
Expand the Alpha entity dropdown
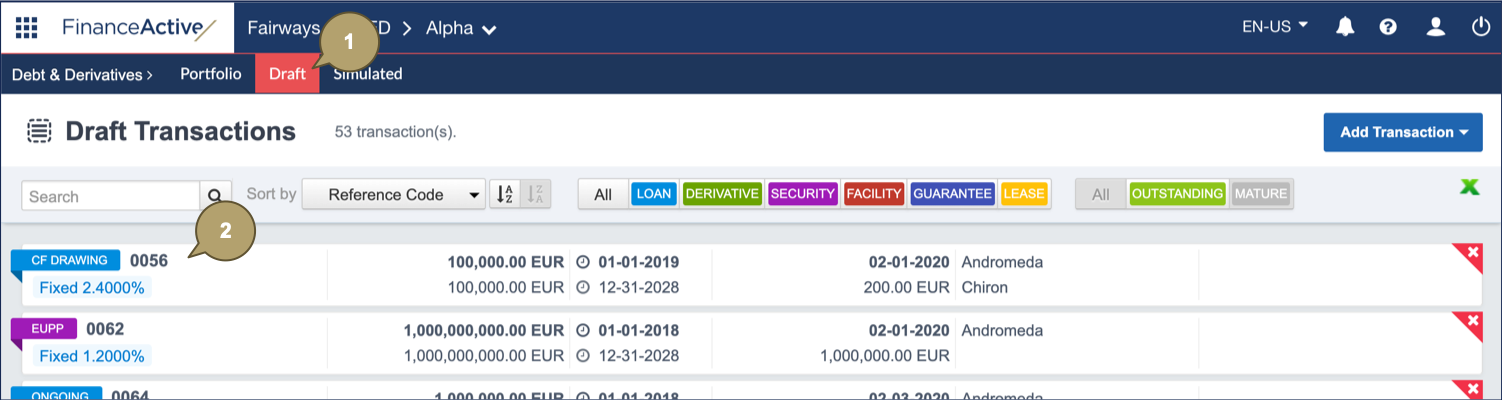tap(461, 28)
